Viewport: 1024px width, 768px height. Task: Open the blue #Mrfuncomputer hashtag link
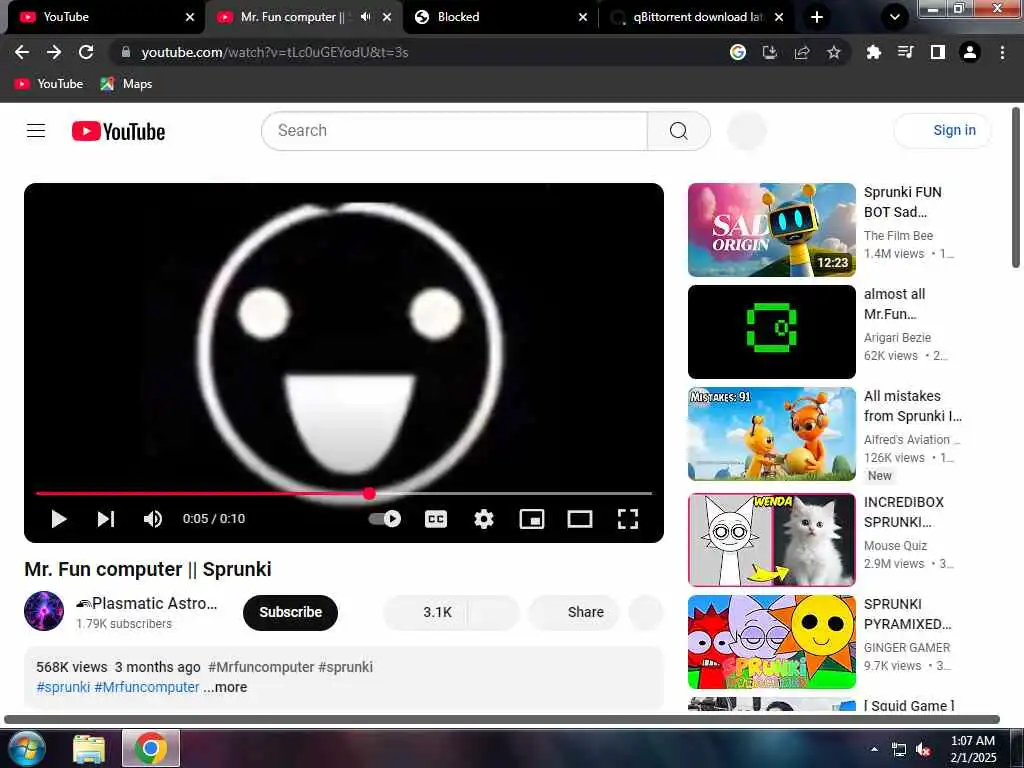pos(147,687)
